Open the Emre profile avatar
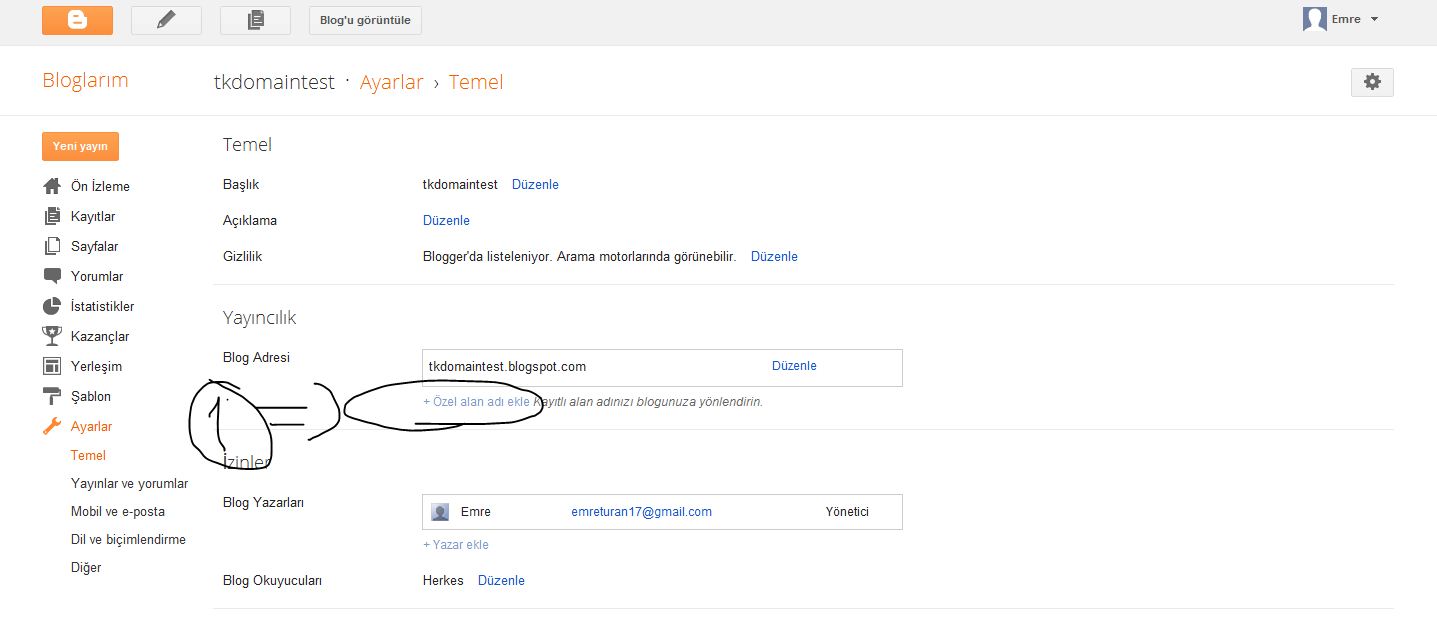This screenshot has width=1437, height=632. click(1314, 19)
